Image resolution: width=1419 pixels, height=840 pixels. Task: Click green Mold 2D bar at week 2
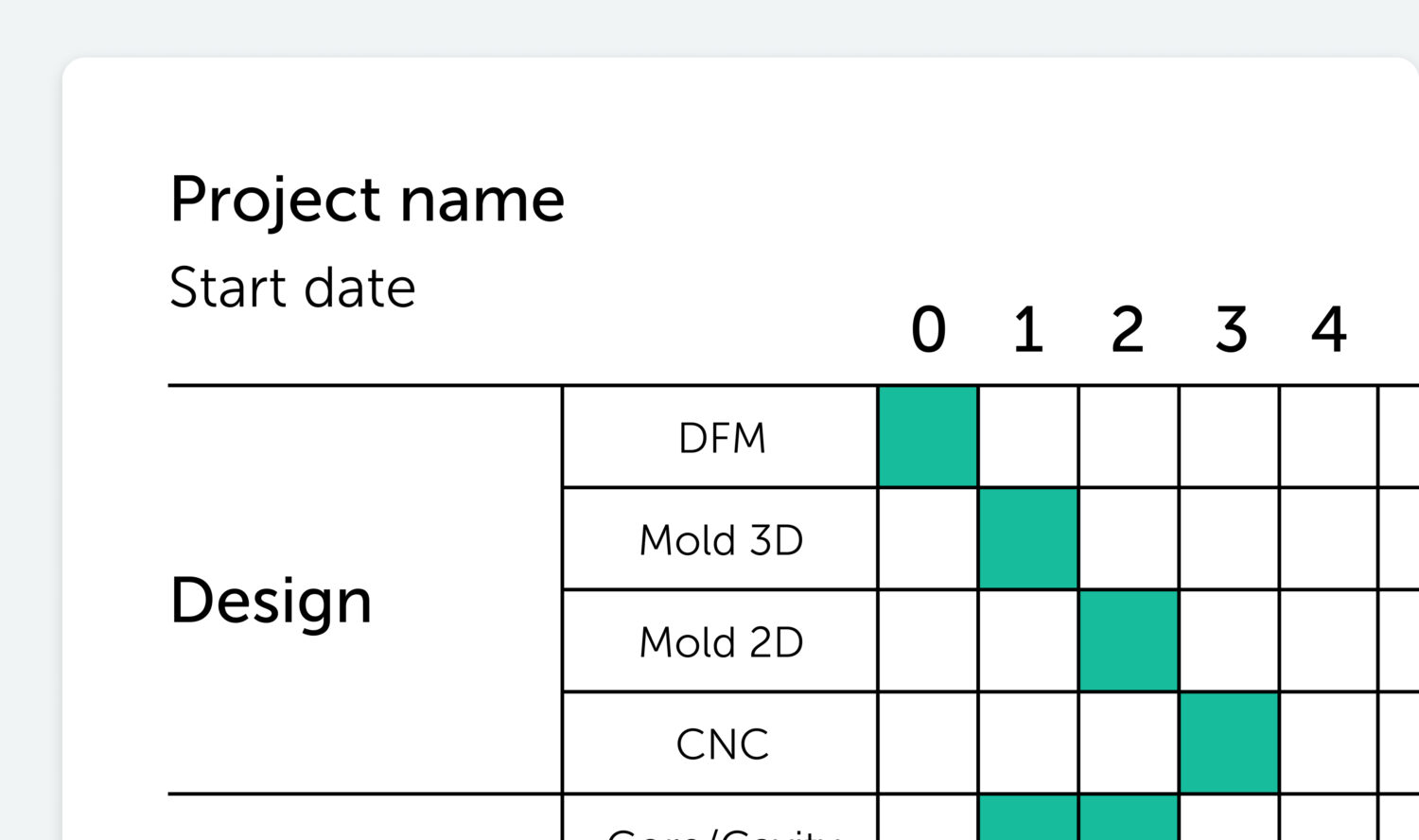1129,641
